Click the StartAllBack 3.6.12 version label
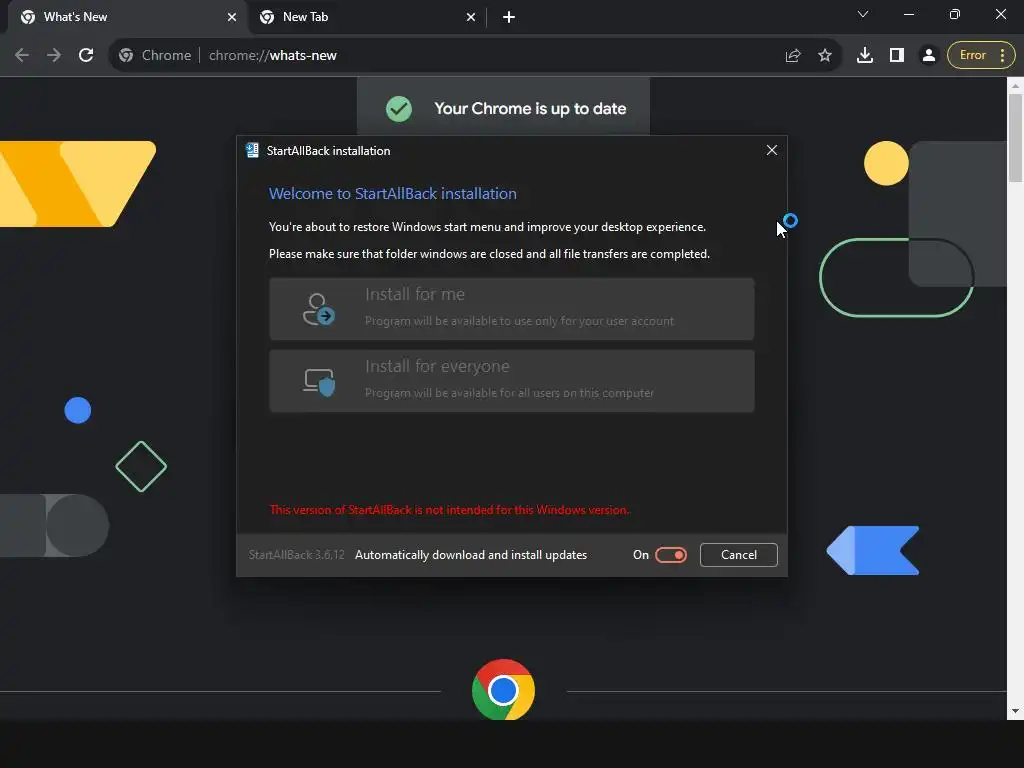Screen dimensions: 1024x768 tap(296, 554)
